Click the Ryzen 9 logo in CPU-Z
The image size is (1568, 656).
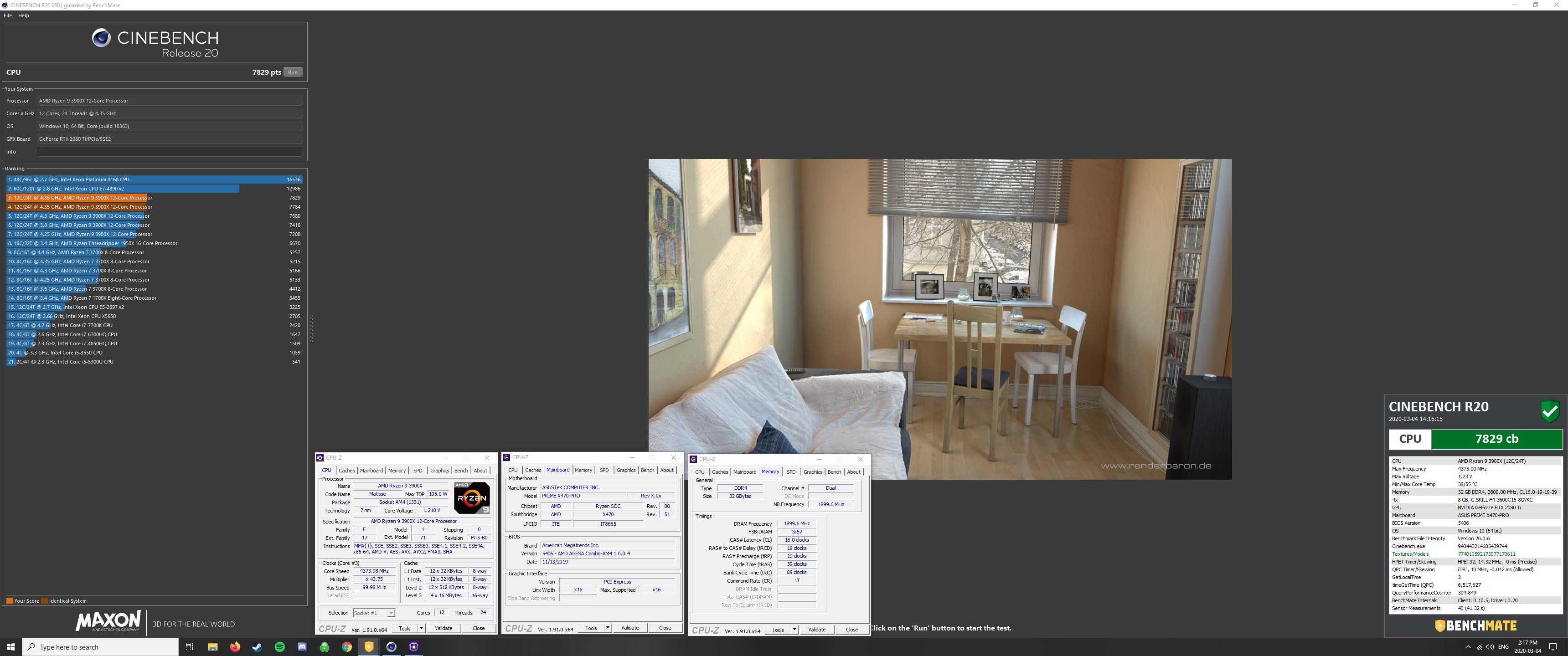pos(472,498)
